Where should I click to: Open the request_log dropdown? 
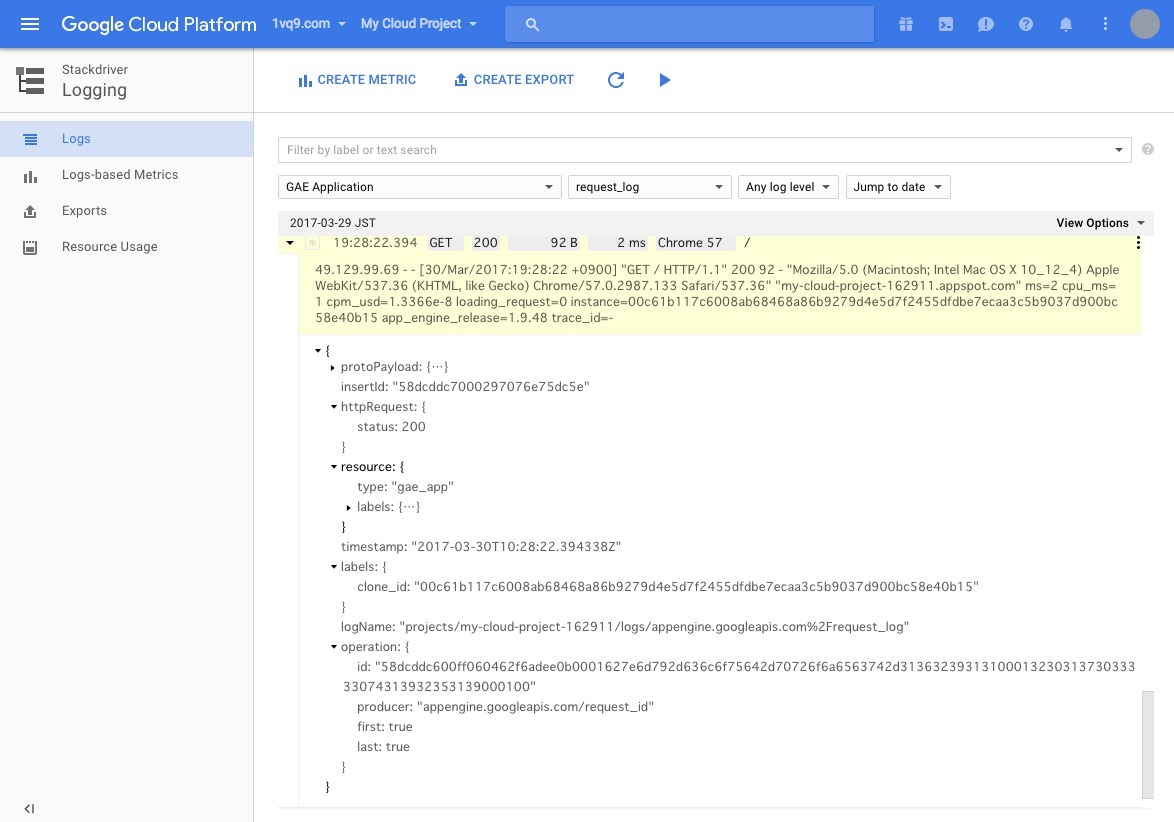tap(648, 187)
